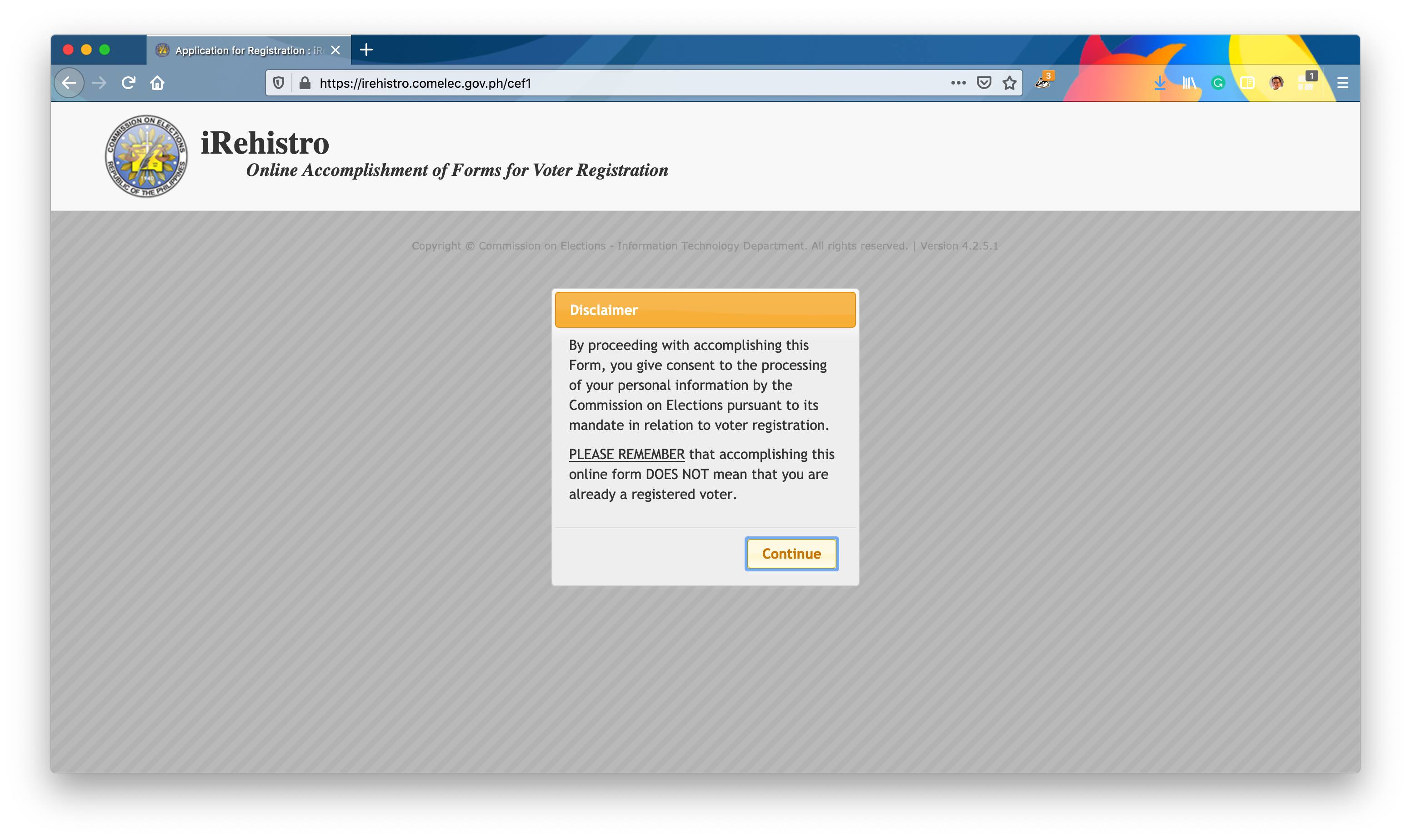The image size is (1411, 840).
Task: Click the PLEASE REMEMBER underlined text
Action: (x=626, y=454)
